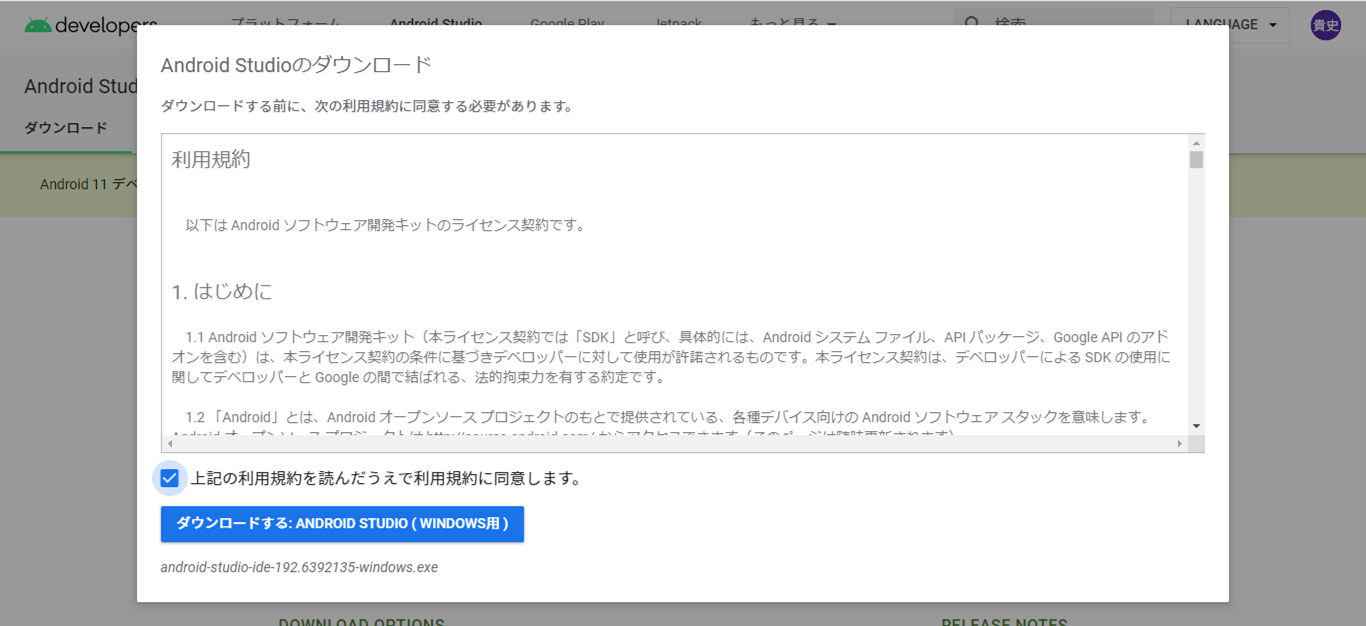Viewport: 1366px width, 626px height.
Task: Click the terms scrollbar down arrow
Action: [x=1196, y=427]
